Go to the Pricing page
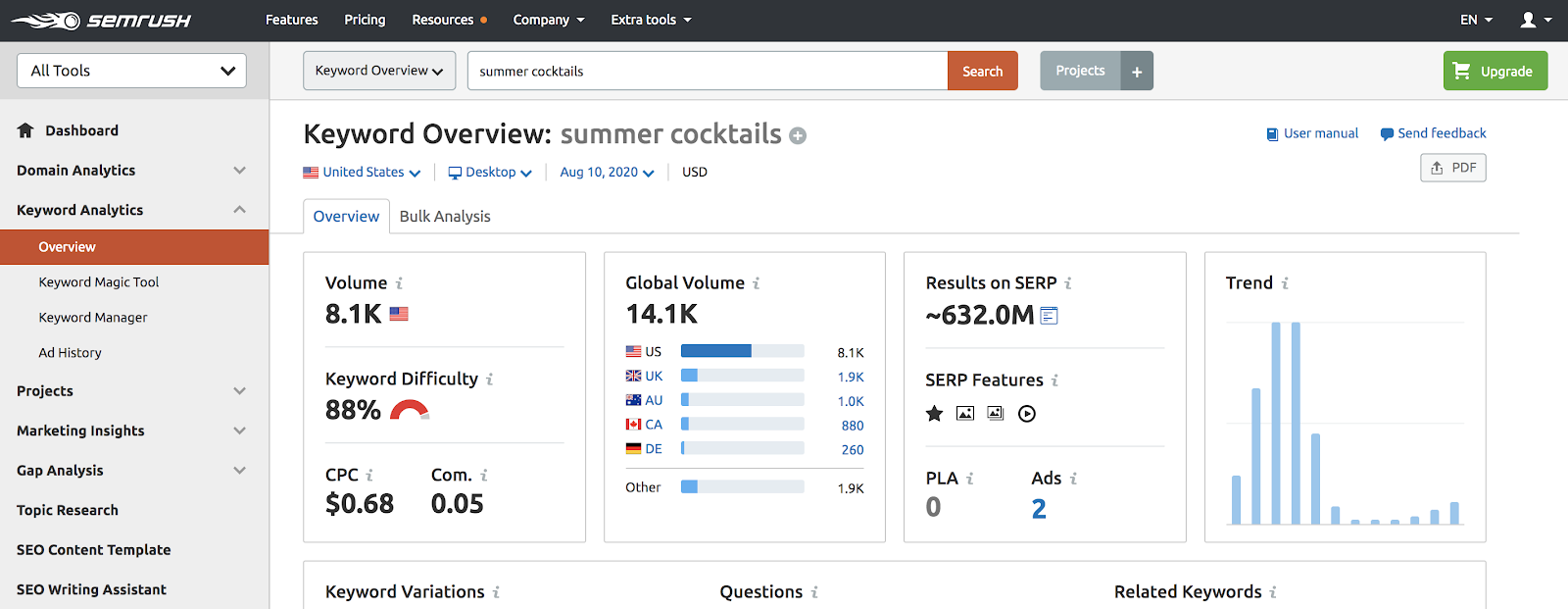The width and height of the screenshot is (1568, 609). coord(365,20)
